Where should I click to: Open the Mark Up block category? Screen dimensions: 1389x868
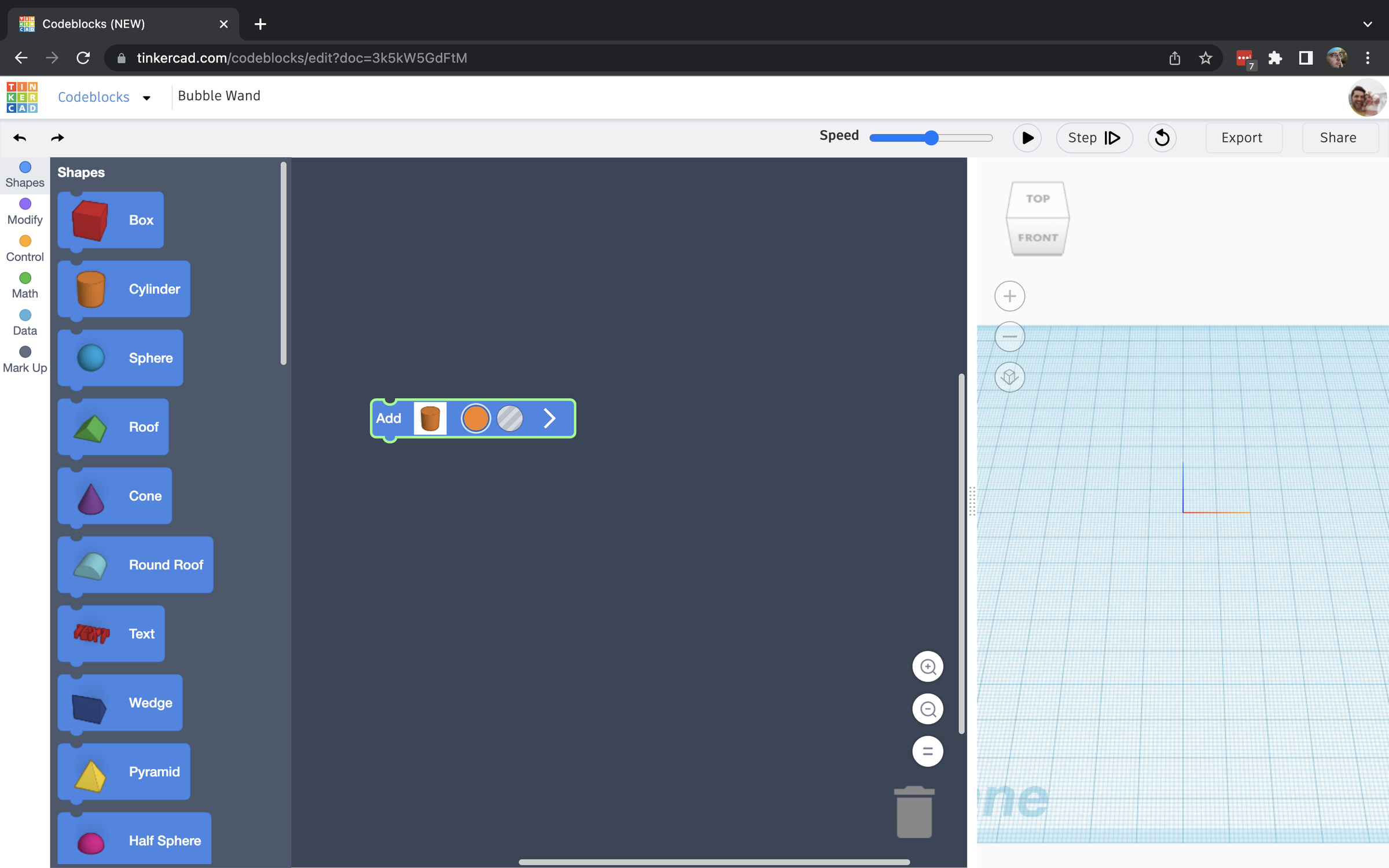[24, 359]
